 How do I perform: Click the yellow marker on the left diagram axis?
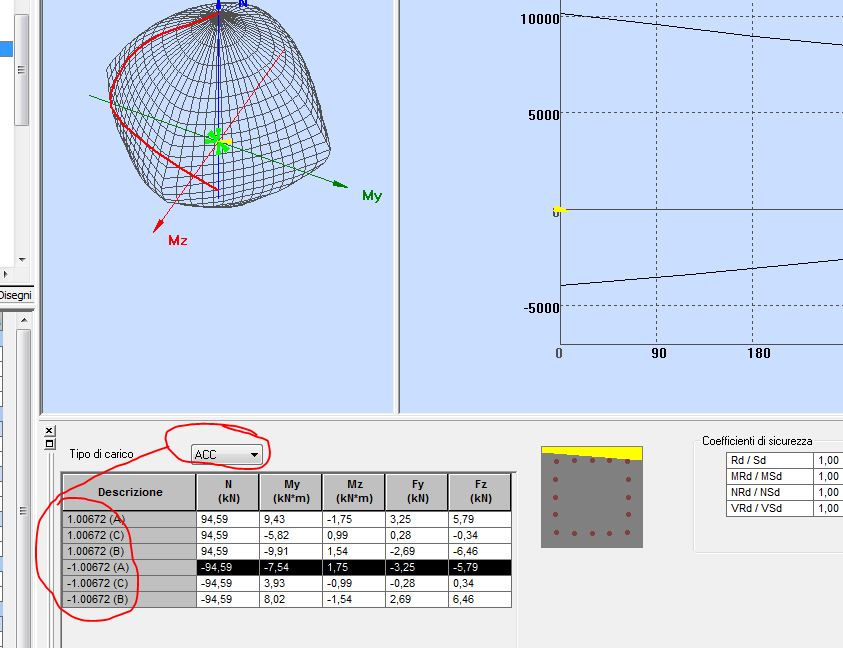tap(557, 209)
